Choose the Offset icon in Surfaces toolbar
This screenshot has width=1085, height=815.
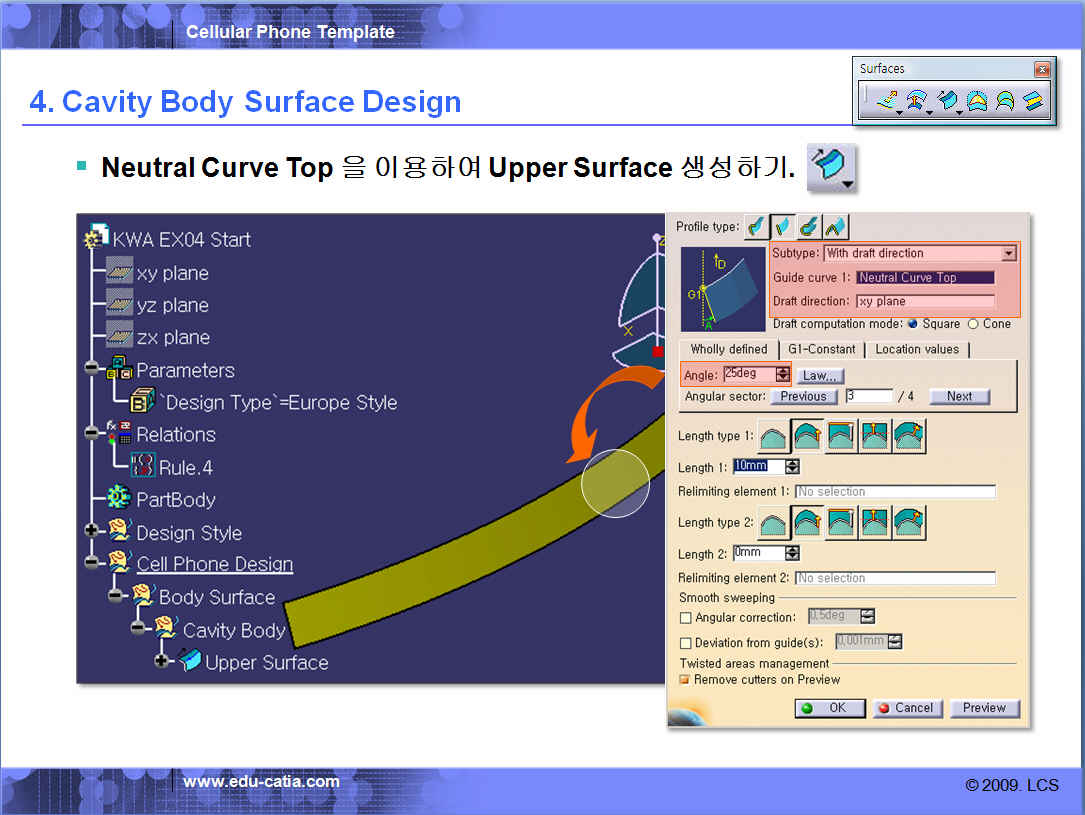pyautogui.click(x=917, y=100)
